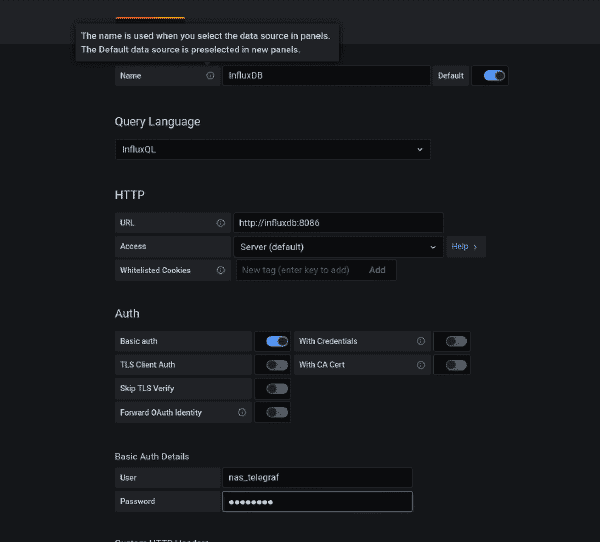Enable the With CA Cert switch
Screen dimensions: 600x542
456,365
